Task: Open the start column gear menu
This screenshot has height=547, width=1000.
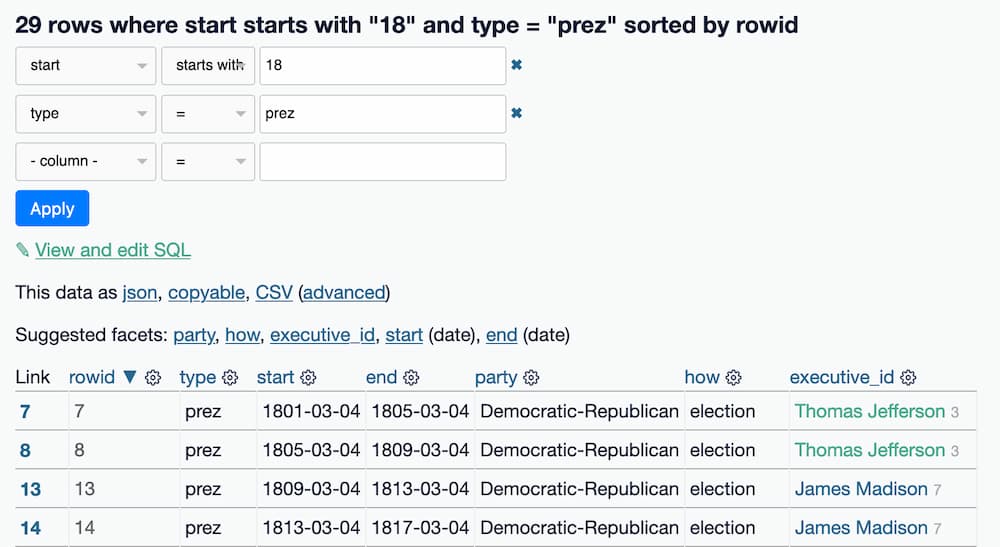Action: point(308,378)
